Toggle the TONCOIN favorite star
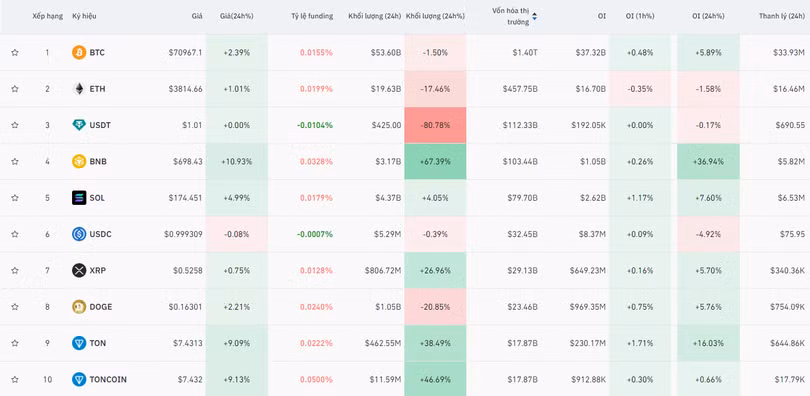810x396 pixels. 15,379
